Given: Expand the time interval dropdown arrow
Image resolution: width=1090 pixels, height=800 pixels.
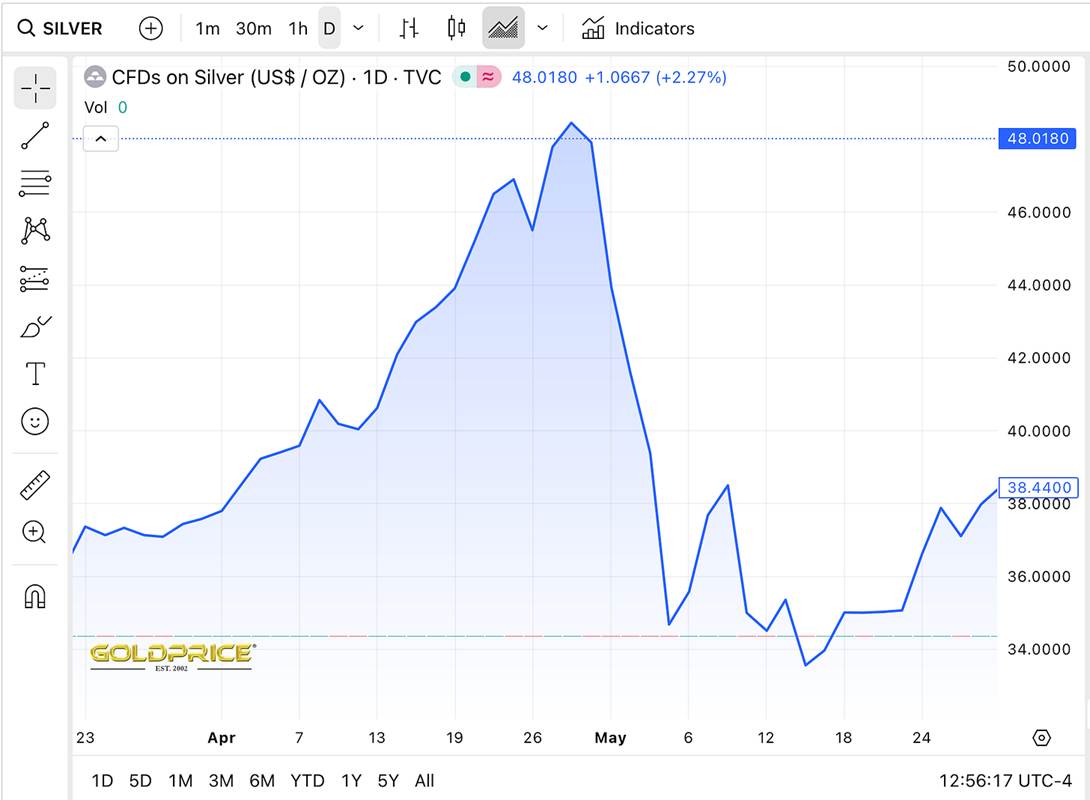Looking at the screenshot, I should coord(359,28).
